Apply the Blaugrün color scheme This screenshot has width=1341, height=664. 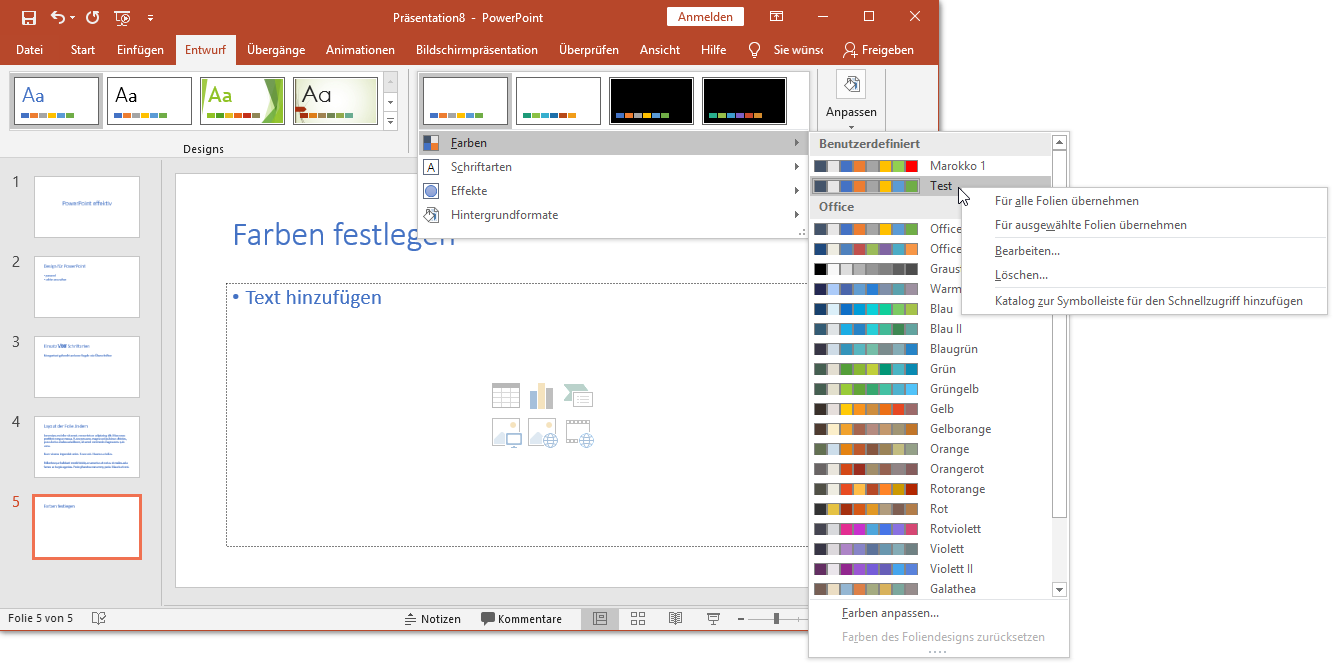coord(930,349)
